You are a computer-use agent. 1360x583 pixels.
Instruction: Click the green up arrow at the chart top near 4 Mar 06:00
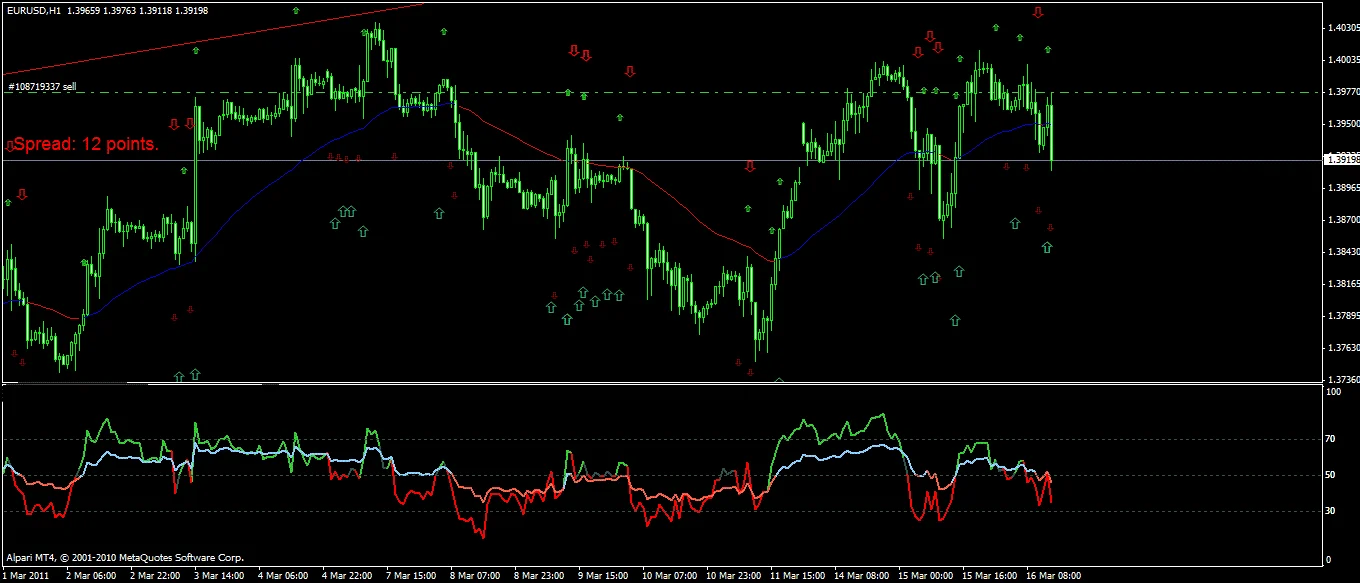(296, 9)
